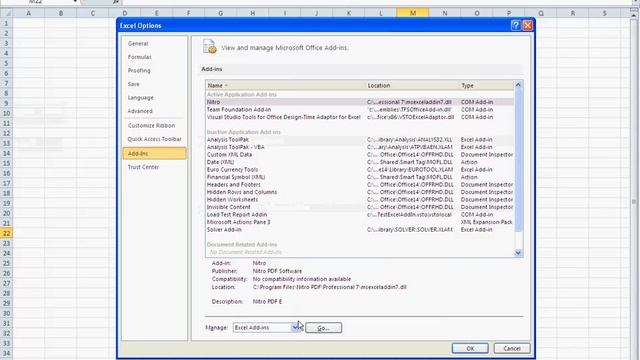
Task: Select the Add-Ins category
Action: pos(154,153)
